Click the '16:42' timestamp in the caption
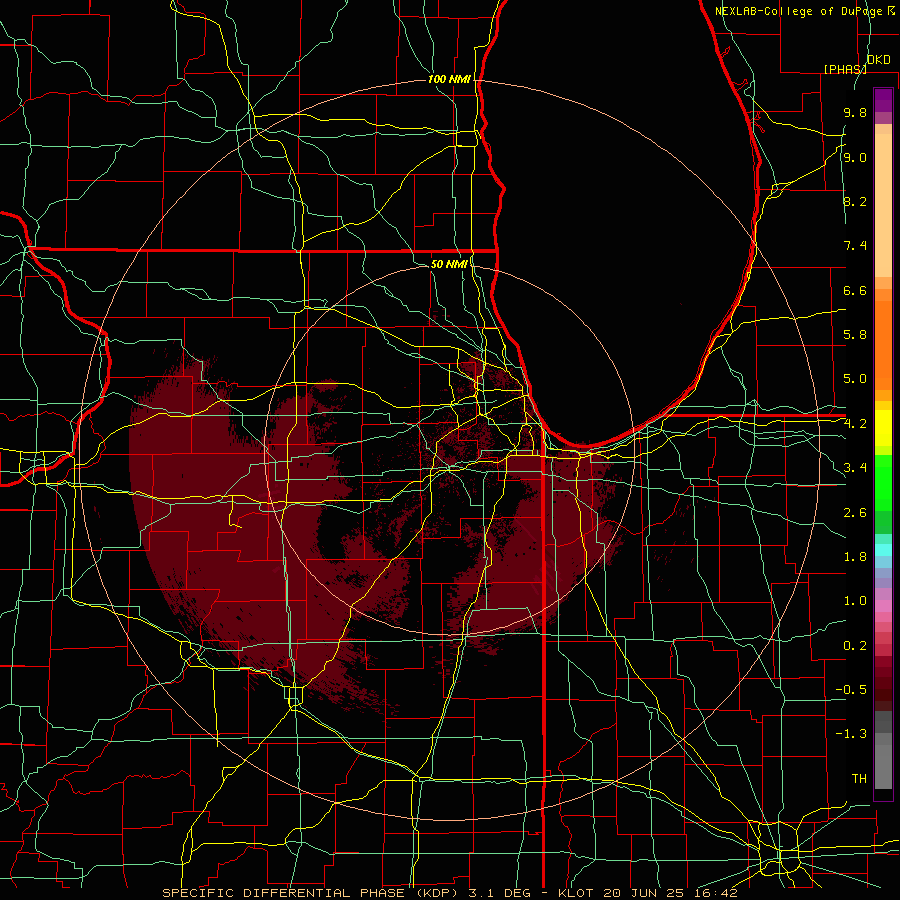900x900 pixels. 715,893
